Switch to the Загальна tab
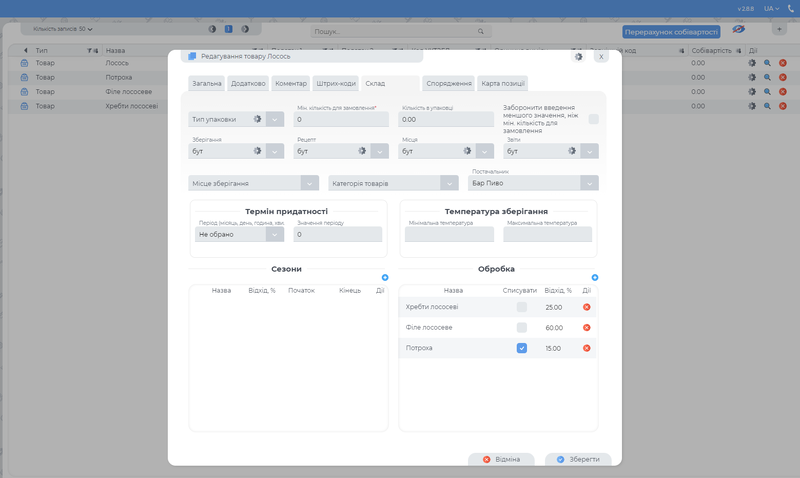The image size is (800, 478). (x=207, y=84)
